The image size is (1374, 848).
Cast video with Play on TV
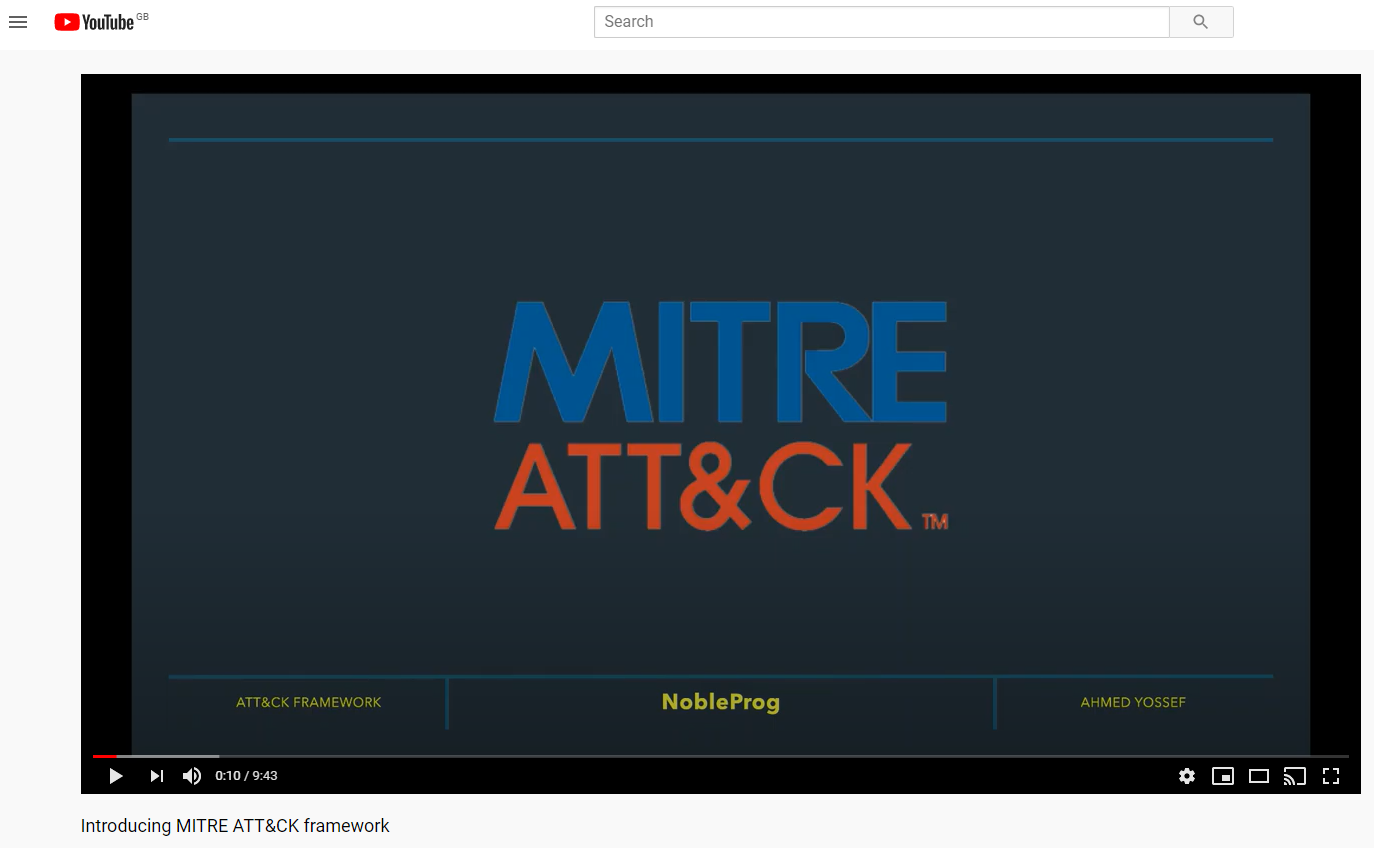pos(1295,776)
